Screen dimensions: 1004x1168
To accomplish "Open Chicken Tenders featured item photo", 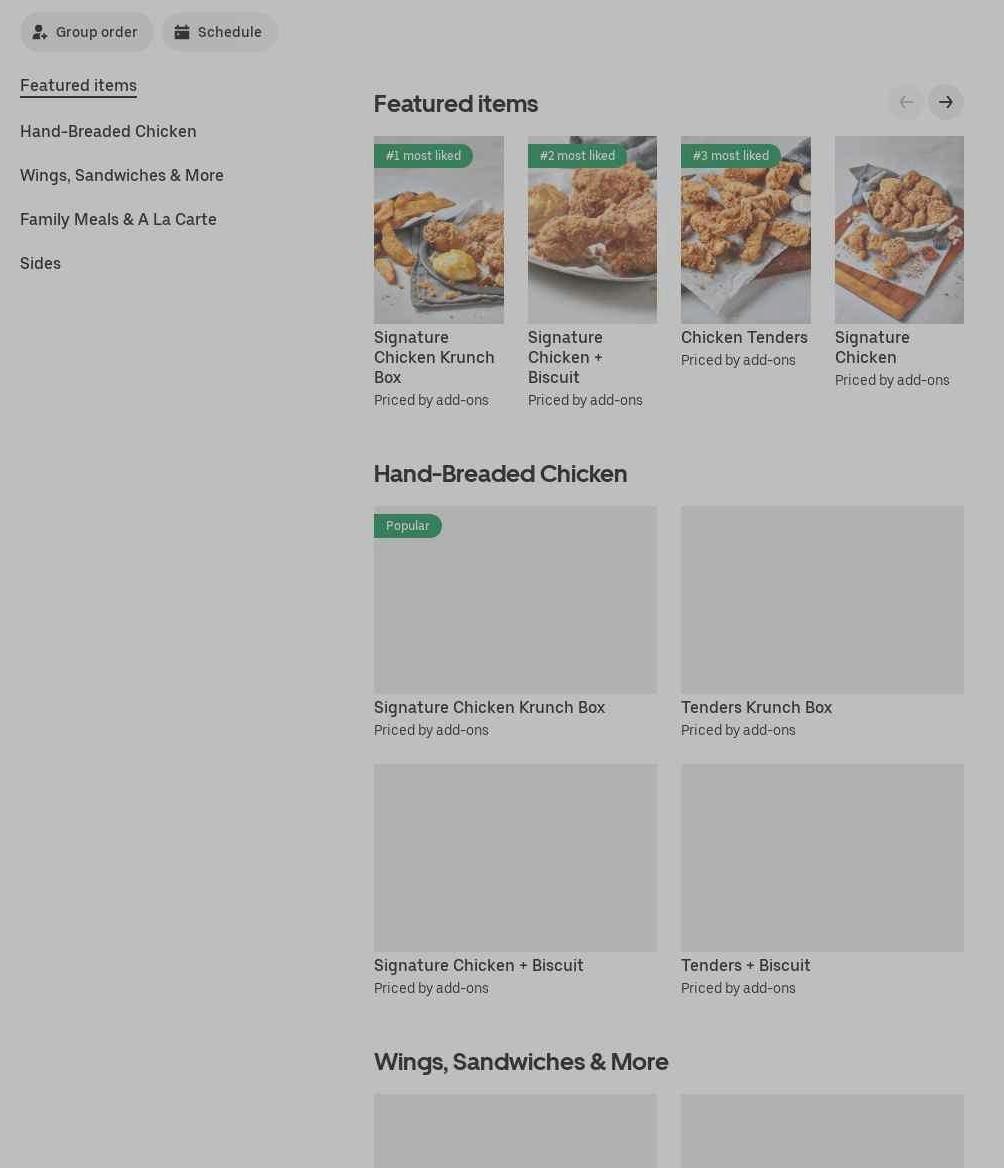I will pyautogui.click(x=746, y=229).
